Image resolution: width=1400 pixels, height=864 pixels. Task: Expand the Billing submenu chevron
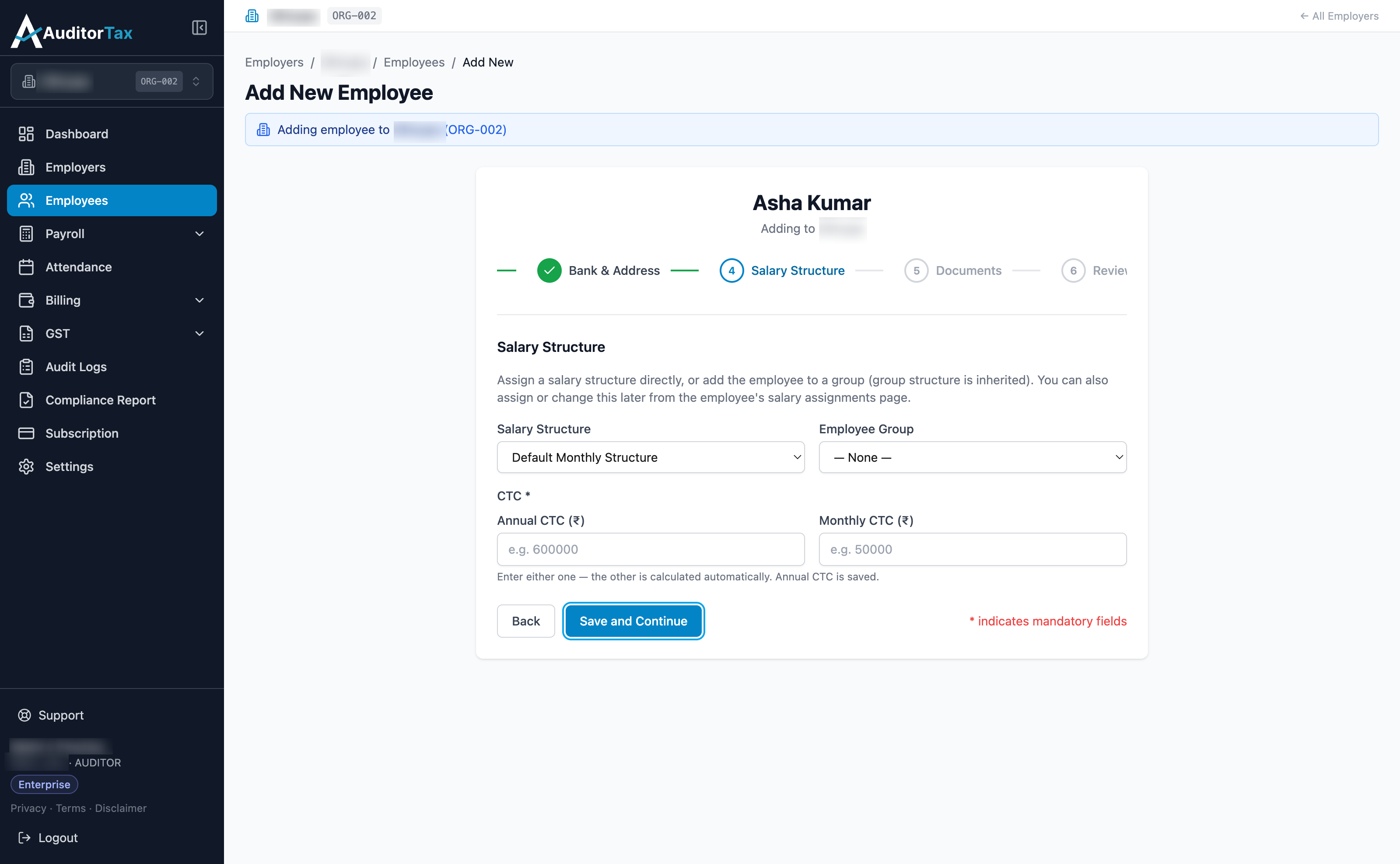point(199,300)
